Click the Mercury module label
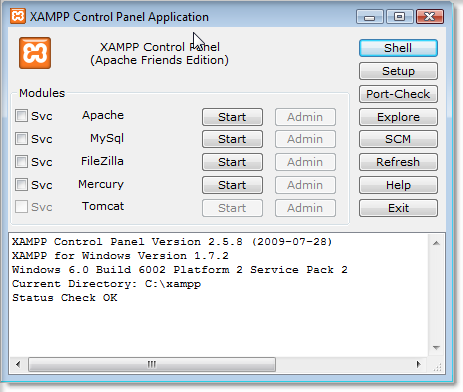 pos(101,184)
